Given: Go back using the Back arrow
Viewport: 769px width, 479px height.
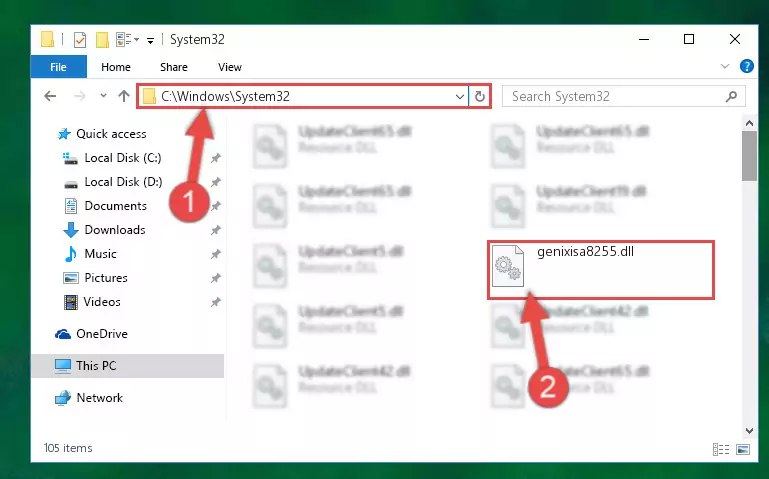Looking at the screenshot, I should click(x=50, y=96).
